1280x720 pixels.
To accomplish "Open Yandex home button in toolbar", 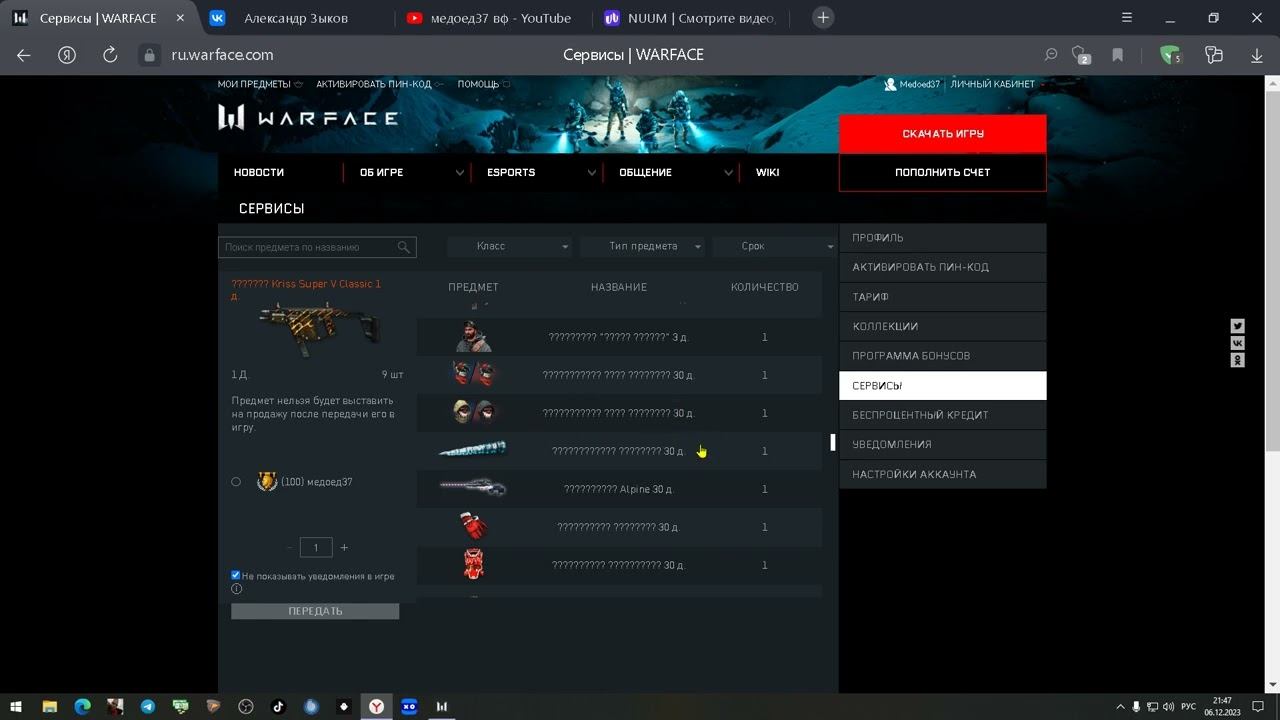I will pyautogui.click(x=67, y=55).
